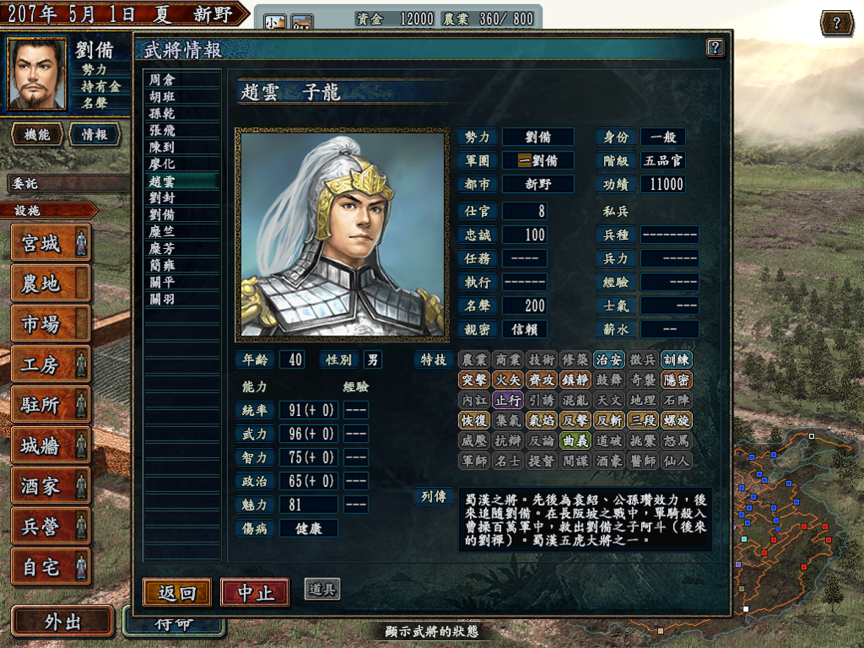The width and height of the screenshot is (864, 648).
Task: Click the help icon in 武將情報 title bar
Action: coord(715,48)
